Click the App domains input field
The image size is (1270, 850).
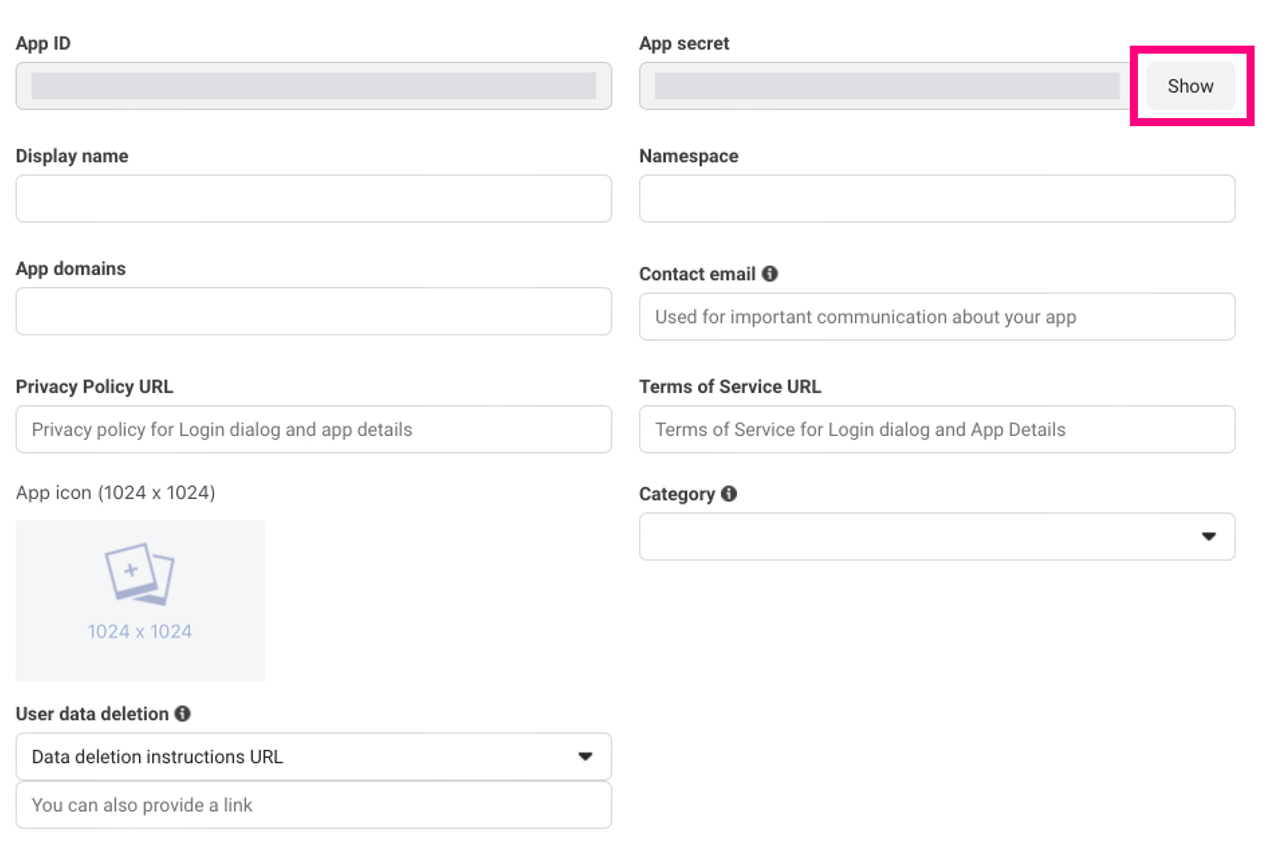tap(313, 311)
